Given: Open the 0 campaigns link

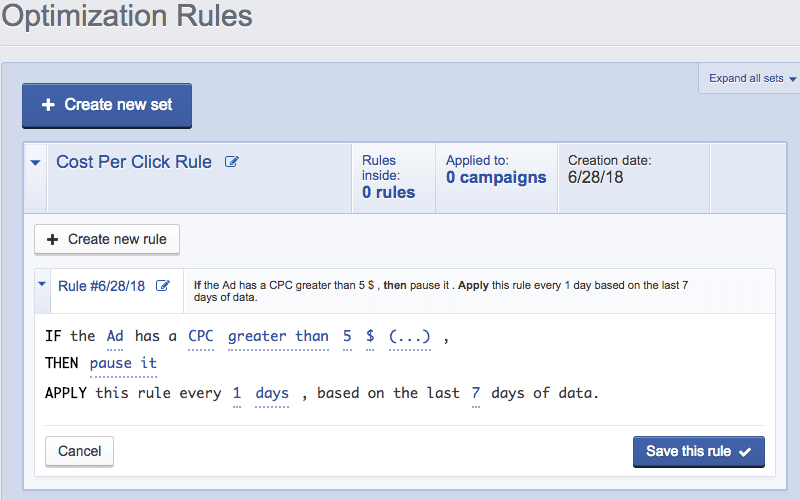Looking at the screenshot, I should tap(496, 178).
